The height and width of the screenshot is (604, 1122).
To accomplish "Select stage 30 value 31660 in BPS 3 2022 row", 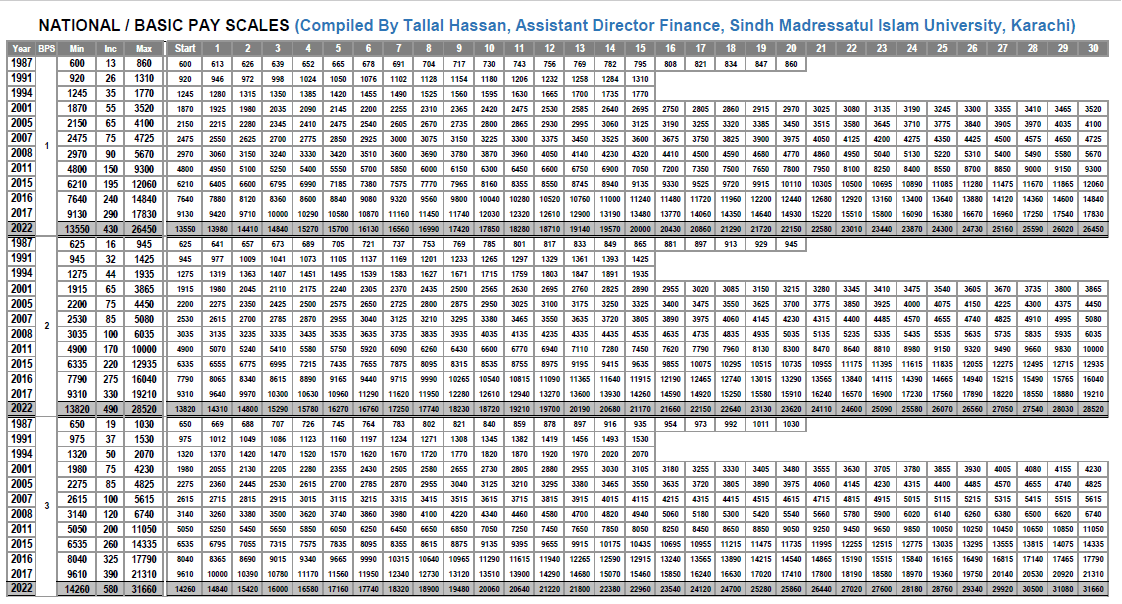I will point(1093,589).
